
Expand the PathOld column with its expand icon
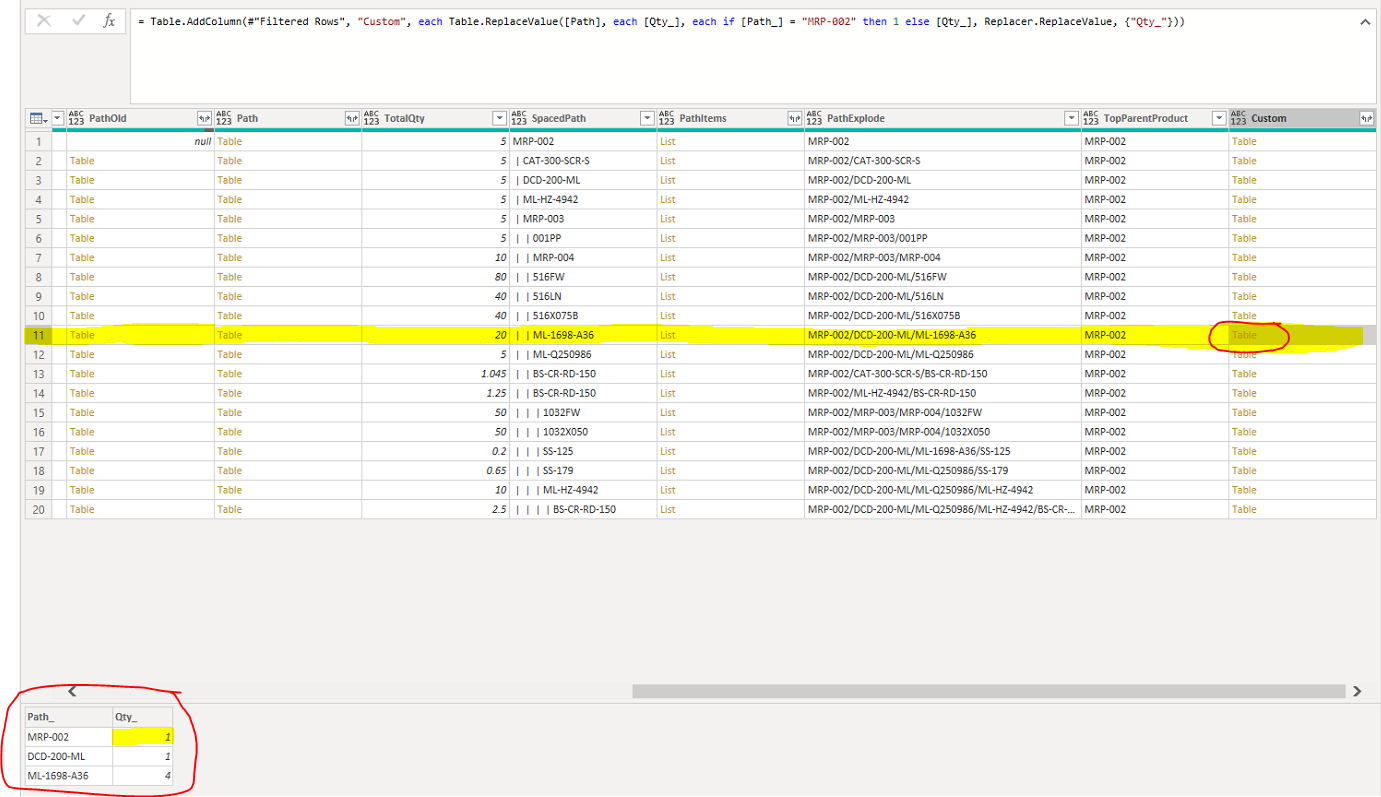point(204,118)
